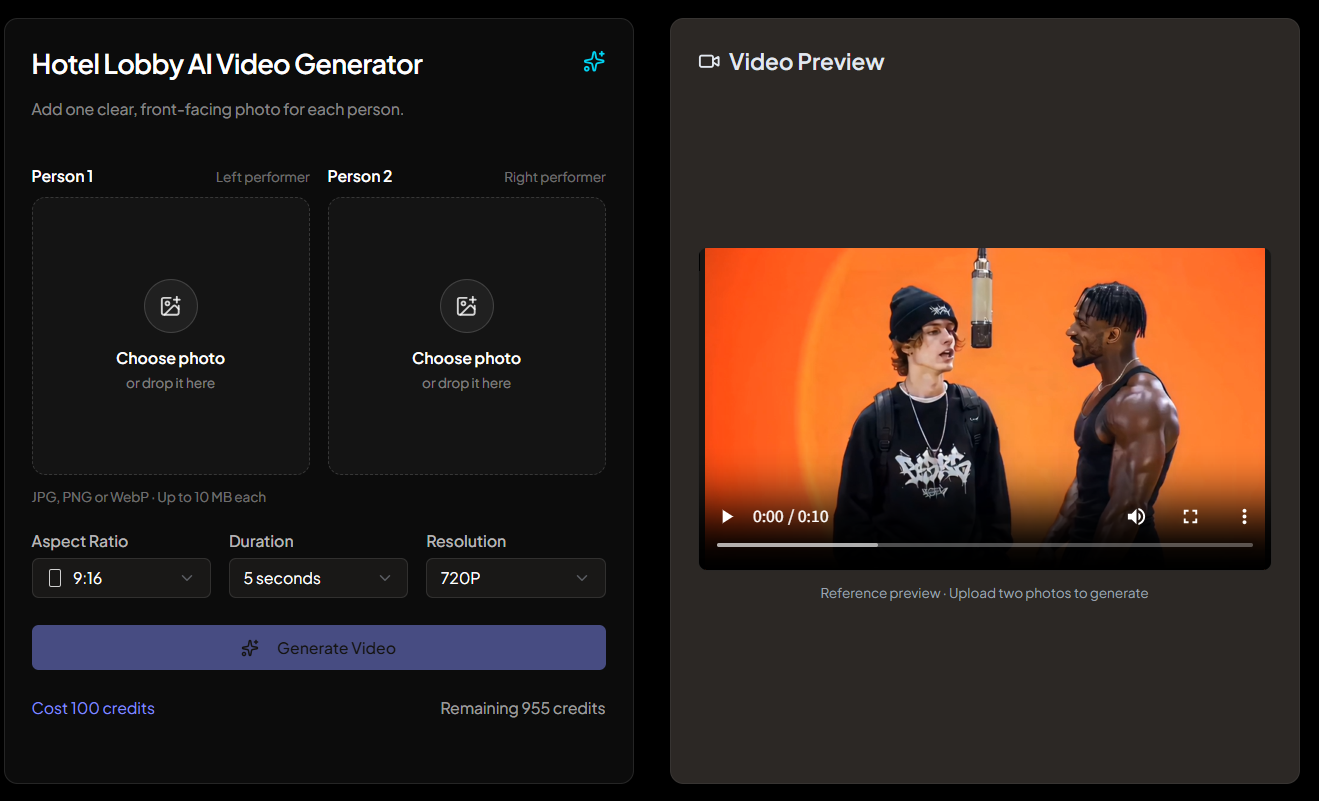
Task: Play the reference preview video
Action: pos(727,516)
